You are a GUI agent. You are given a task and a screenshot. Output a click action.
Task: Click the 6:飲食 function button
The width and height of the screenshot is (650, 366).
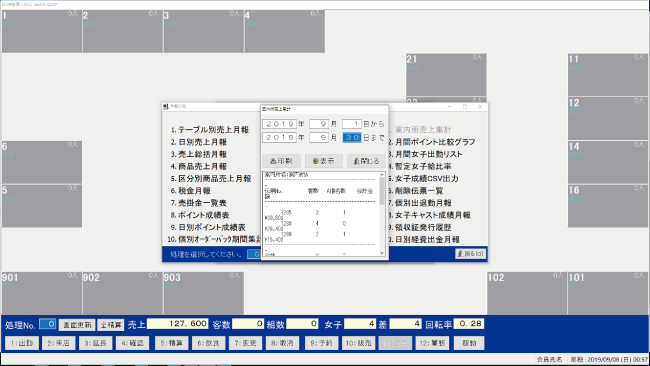(x=209, y=343)
